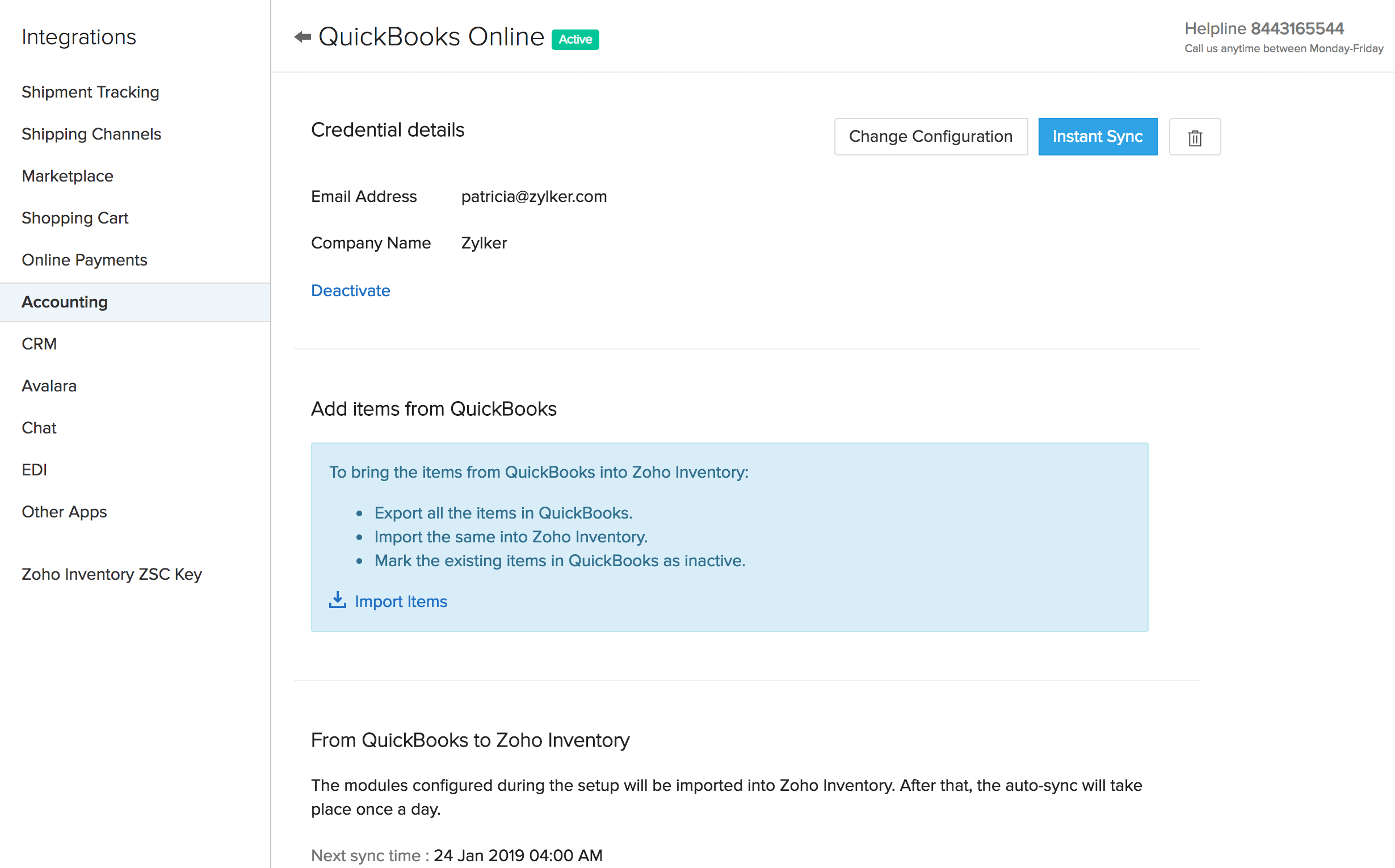Click the email address input field
This screenshot has width=1395, height=868.
533,196
